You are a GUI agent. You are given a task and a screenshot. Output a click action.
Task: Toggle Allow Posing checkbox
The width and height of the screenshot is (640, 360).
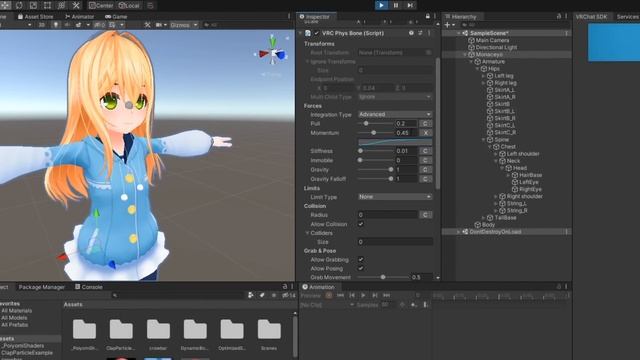coord(361,268)
